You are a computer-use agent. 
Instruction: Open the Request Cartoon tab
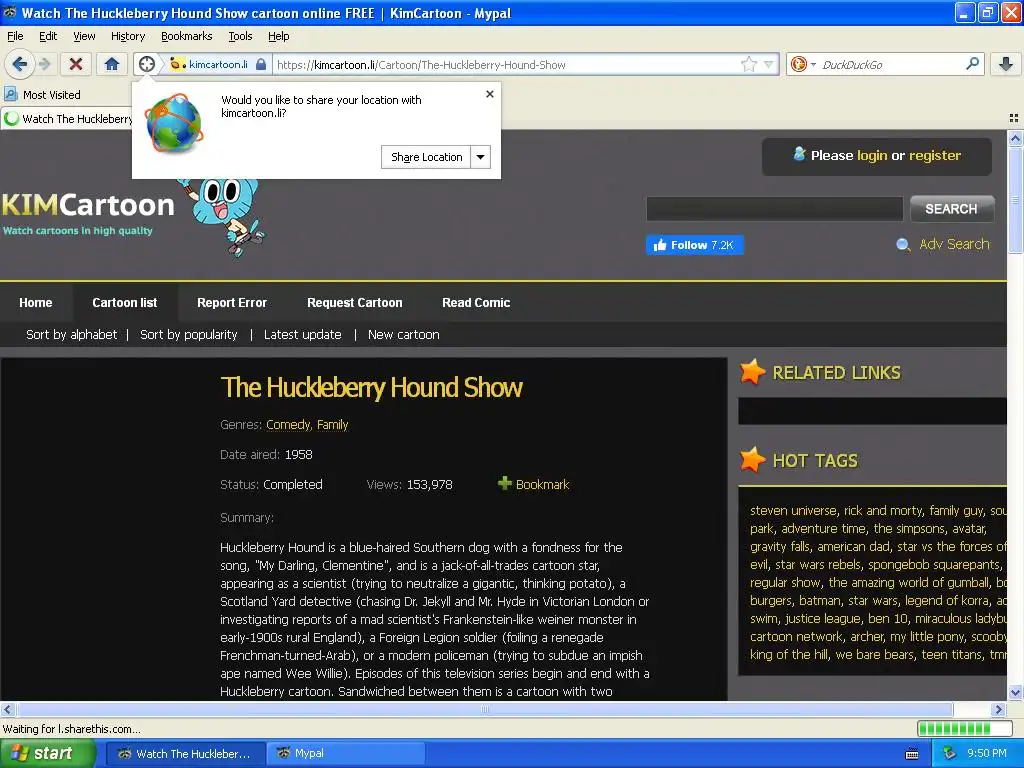pyautogui.click(x=355, y=303)
